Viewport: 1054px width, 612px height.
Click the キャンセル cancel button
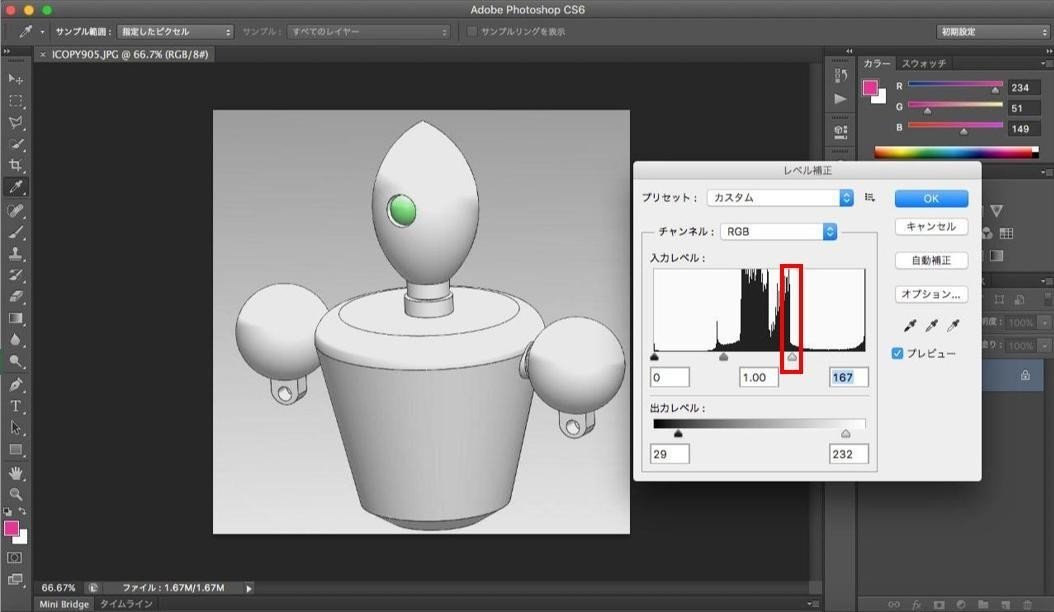[930, 226]
